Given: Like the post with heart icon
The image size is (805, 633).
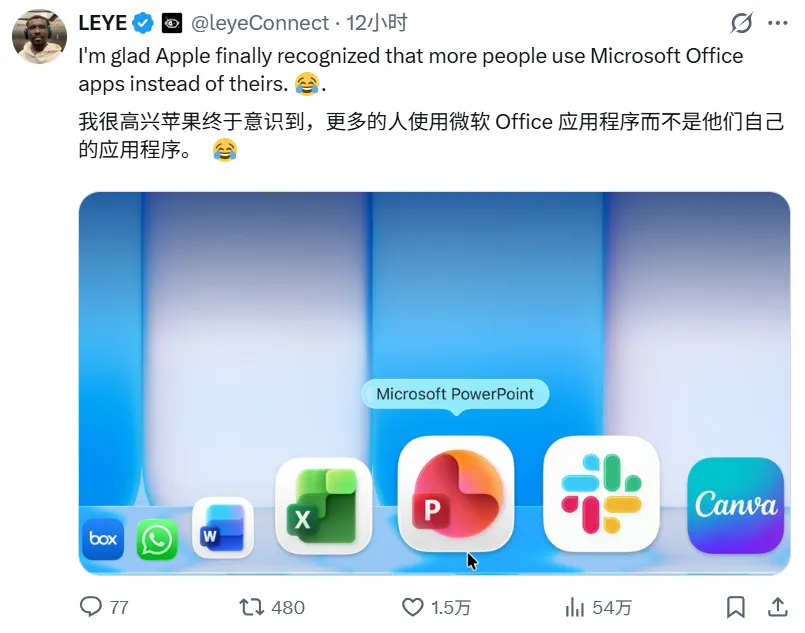Looking at the screenshot, I should (412, 607).
